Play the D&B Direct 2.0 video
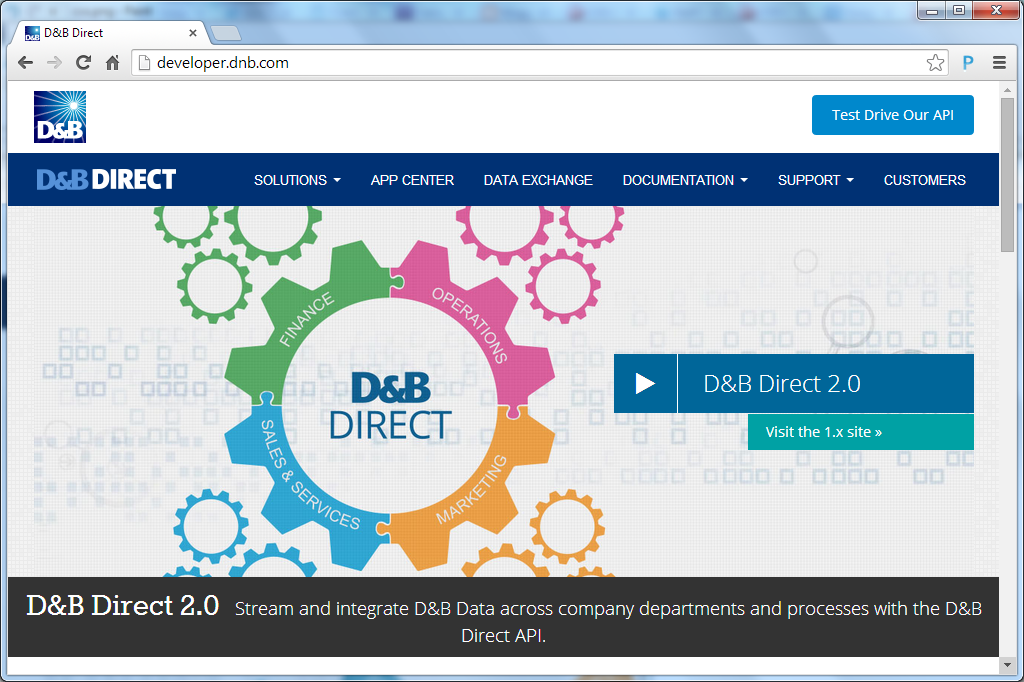Viewport: 1024px width, 682px height. (645, 383)
